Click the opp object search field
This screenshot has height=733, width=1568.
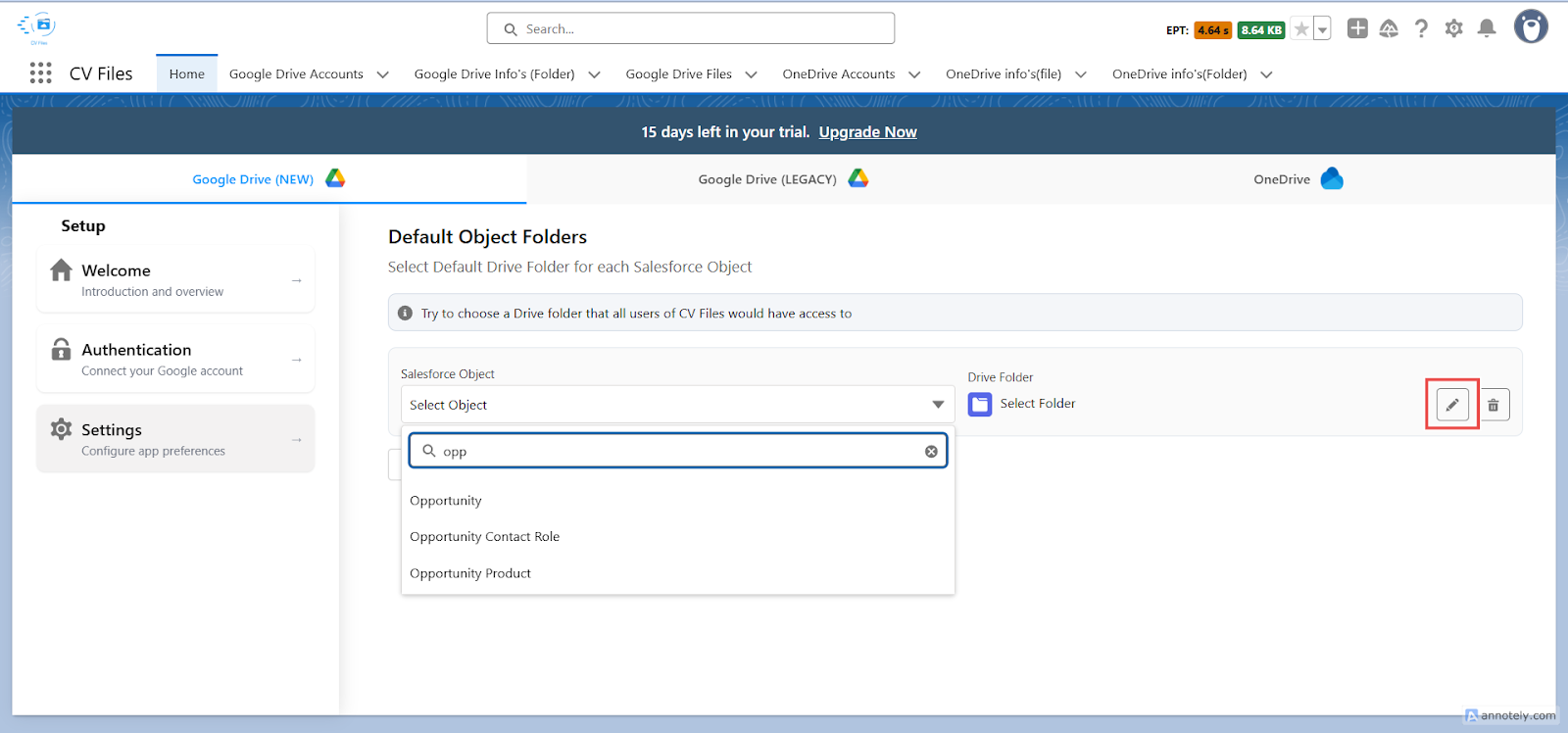pyautogui.click(x=678, y=451)
